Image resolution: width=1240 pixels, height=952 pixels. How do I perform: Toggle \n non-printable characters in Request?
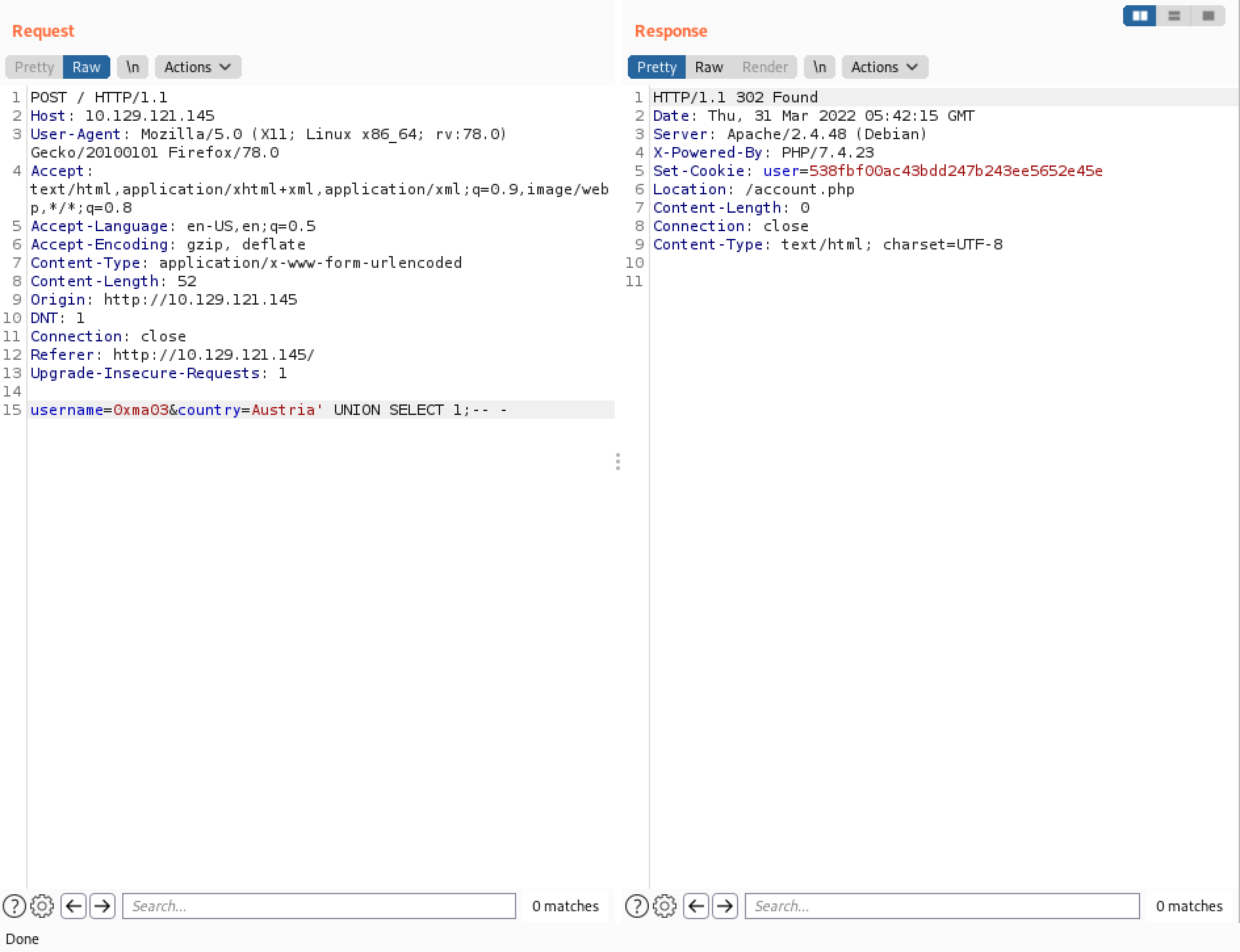(x=133, y=67)
